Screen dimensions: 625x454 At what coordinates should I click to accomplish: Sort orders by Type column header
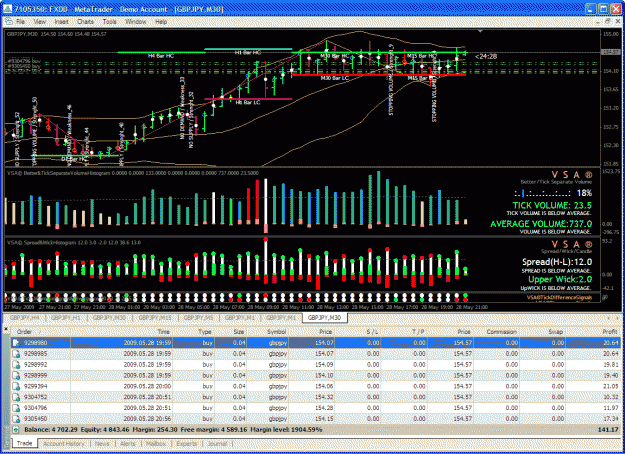click(194, 332)
